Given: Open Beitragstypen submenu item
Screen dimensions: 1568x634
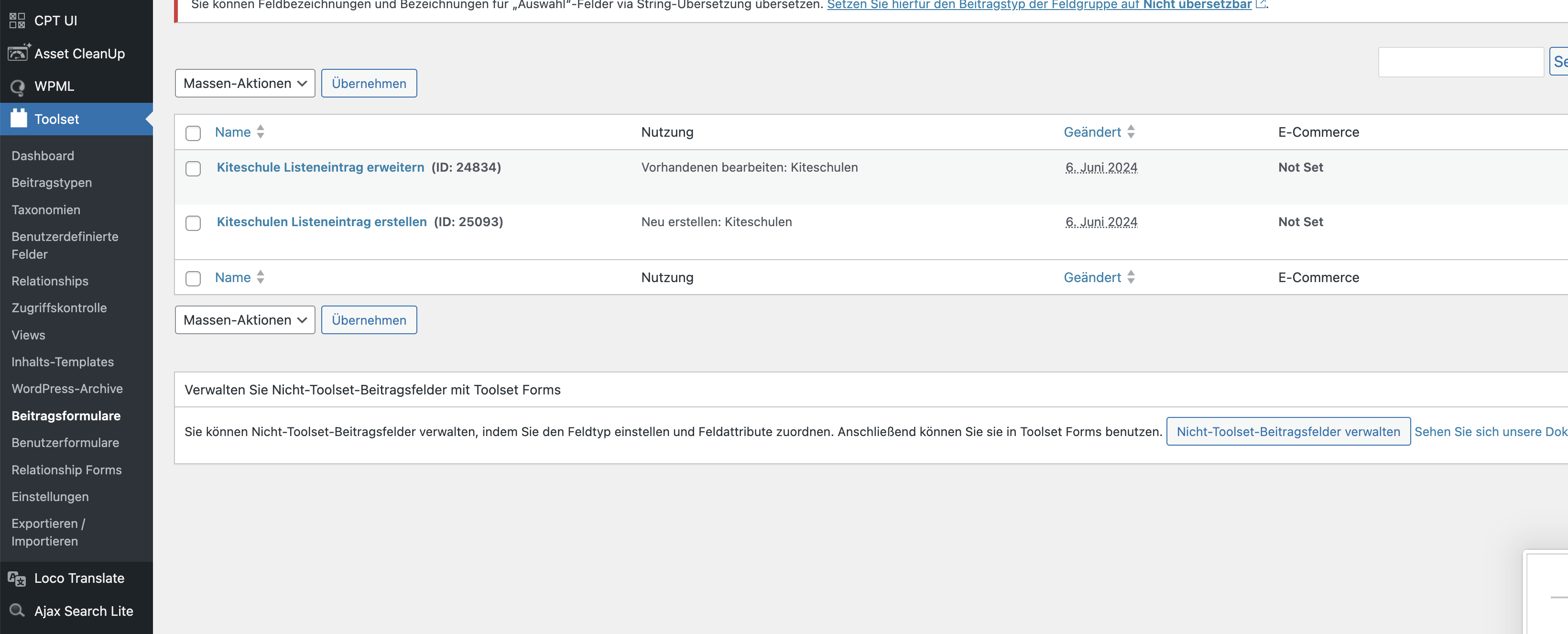Looking at the screenshot, I should tap(52, 183).
